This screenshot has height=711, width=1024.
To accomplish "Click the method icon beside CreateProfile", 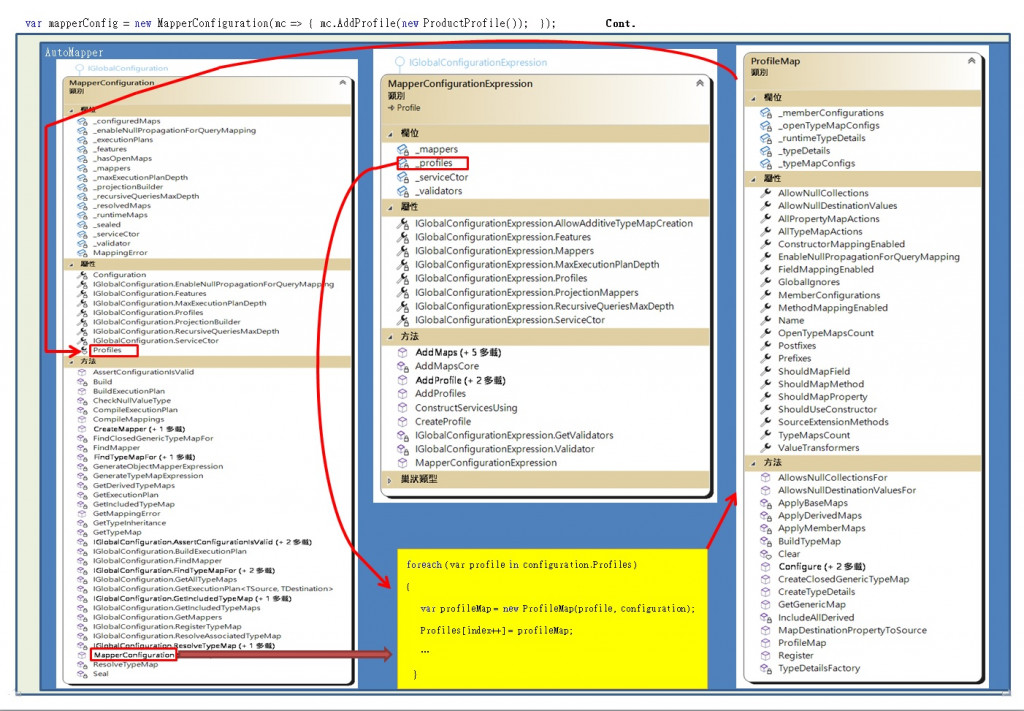I will pyautogui.click(x=403, y=422).
